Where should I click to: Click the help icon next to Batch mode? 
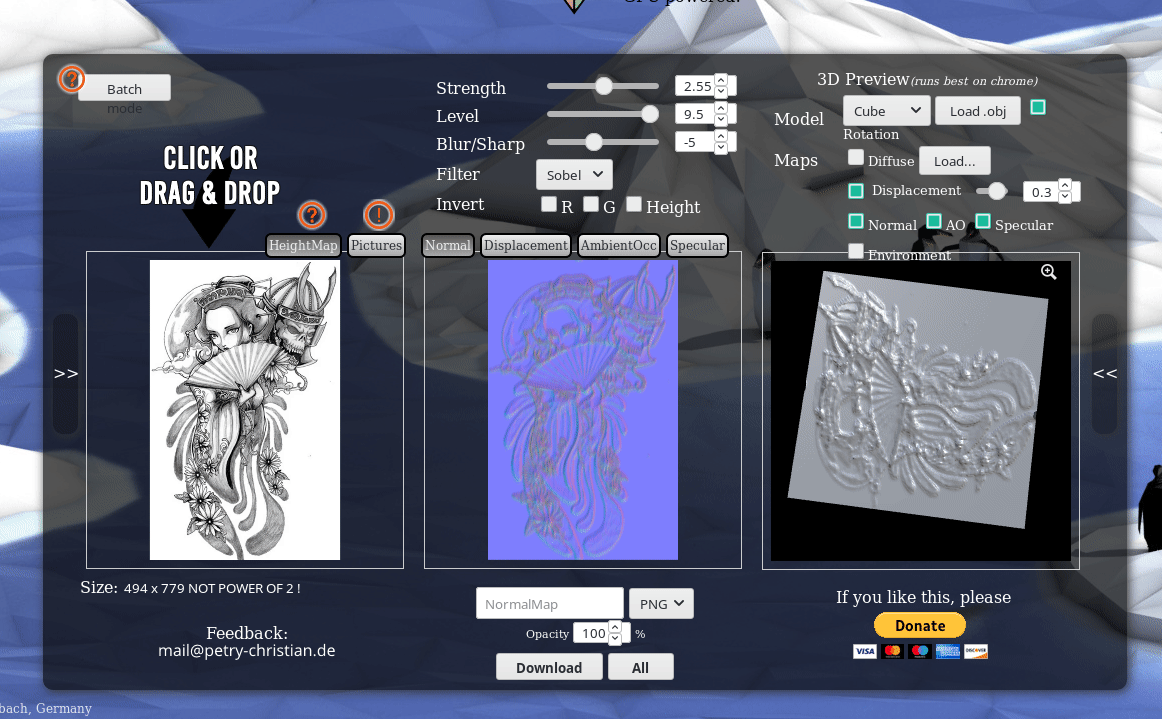point(70,78)
